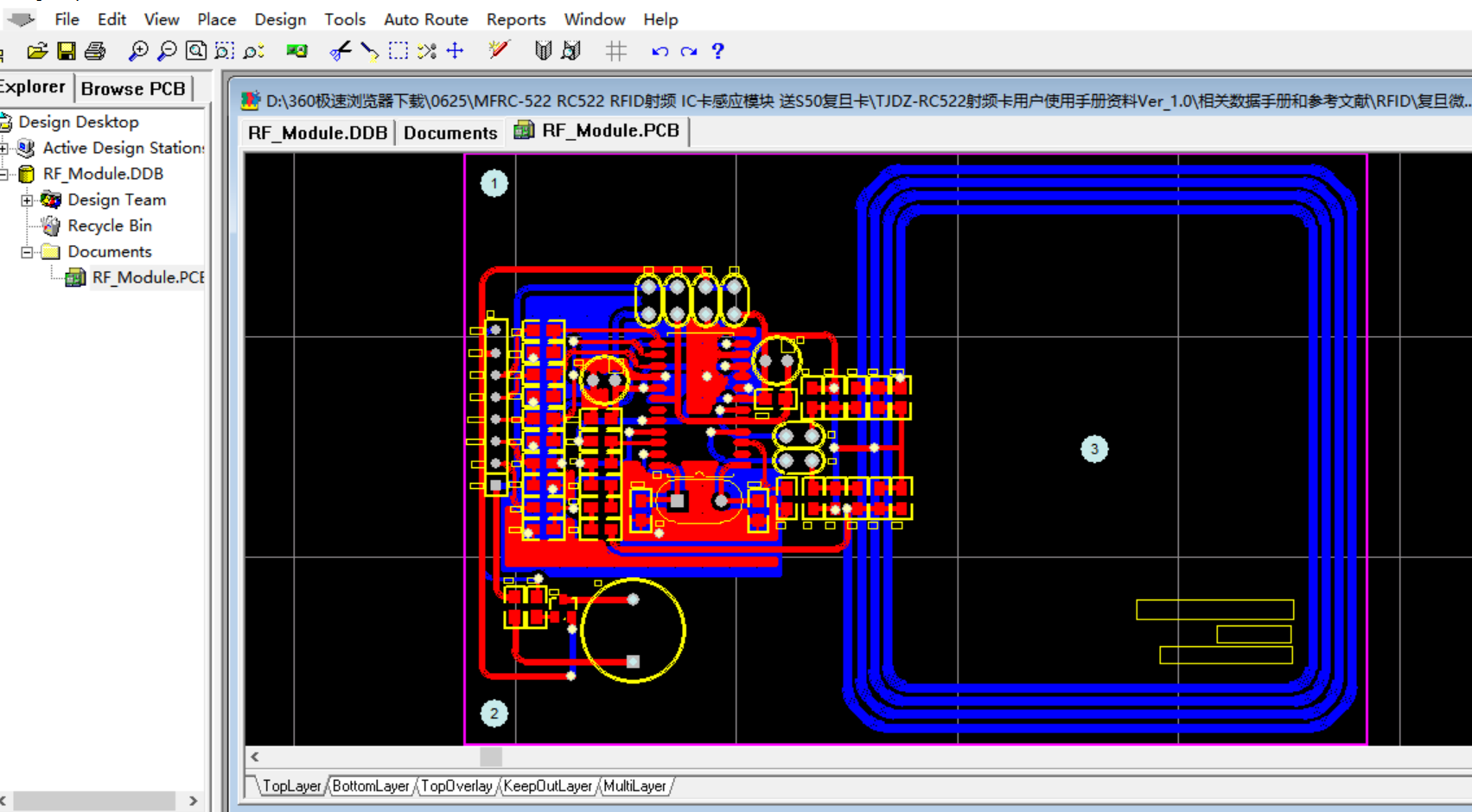Viewport: 1472px width, 812px height.
Task: Click the Cross Probe wand icon
Action: tap(498, 51)
